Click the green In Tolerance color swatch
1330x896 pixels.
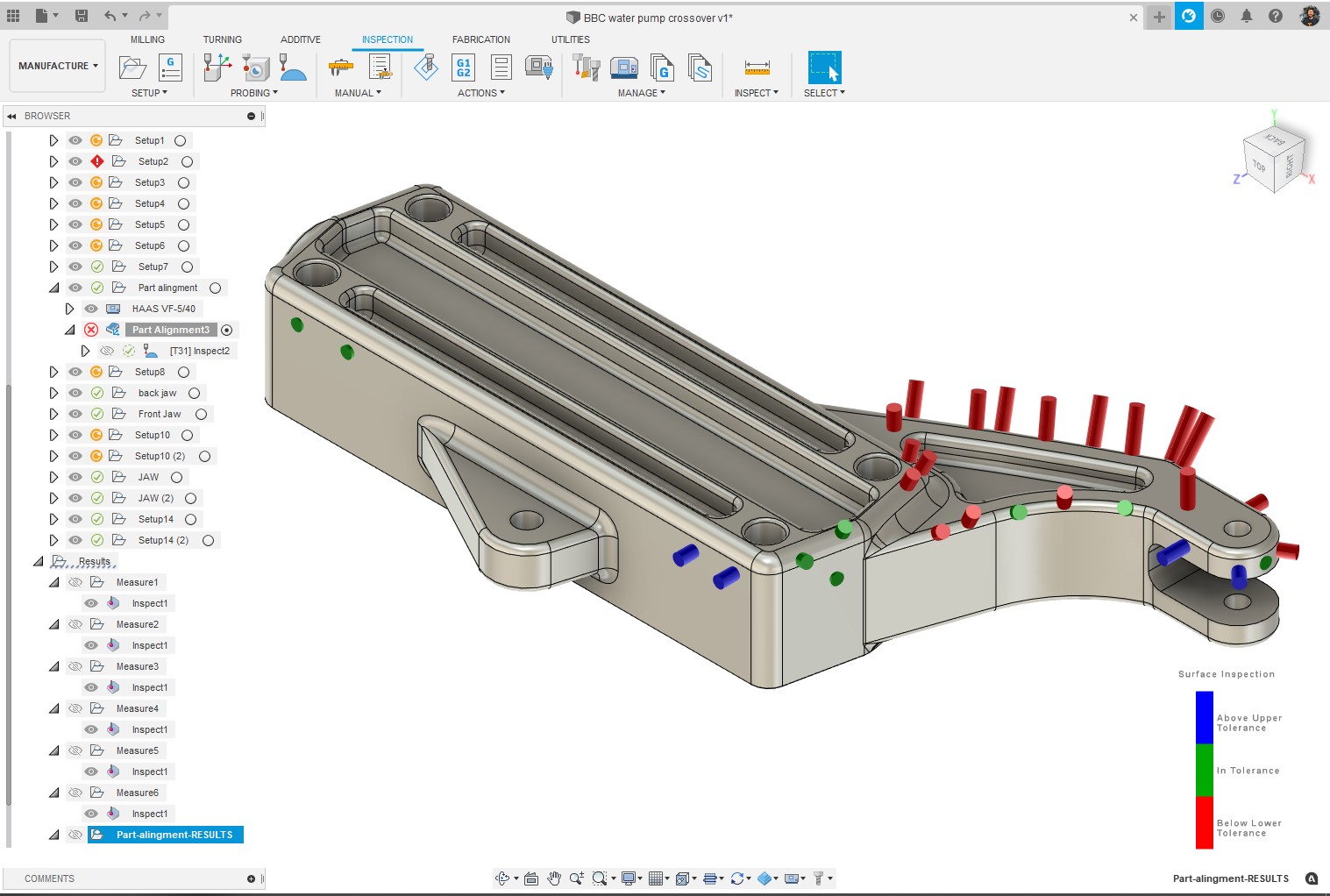[1204, 770]
